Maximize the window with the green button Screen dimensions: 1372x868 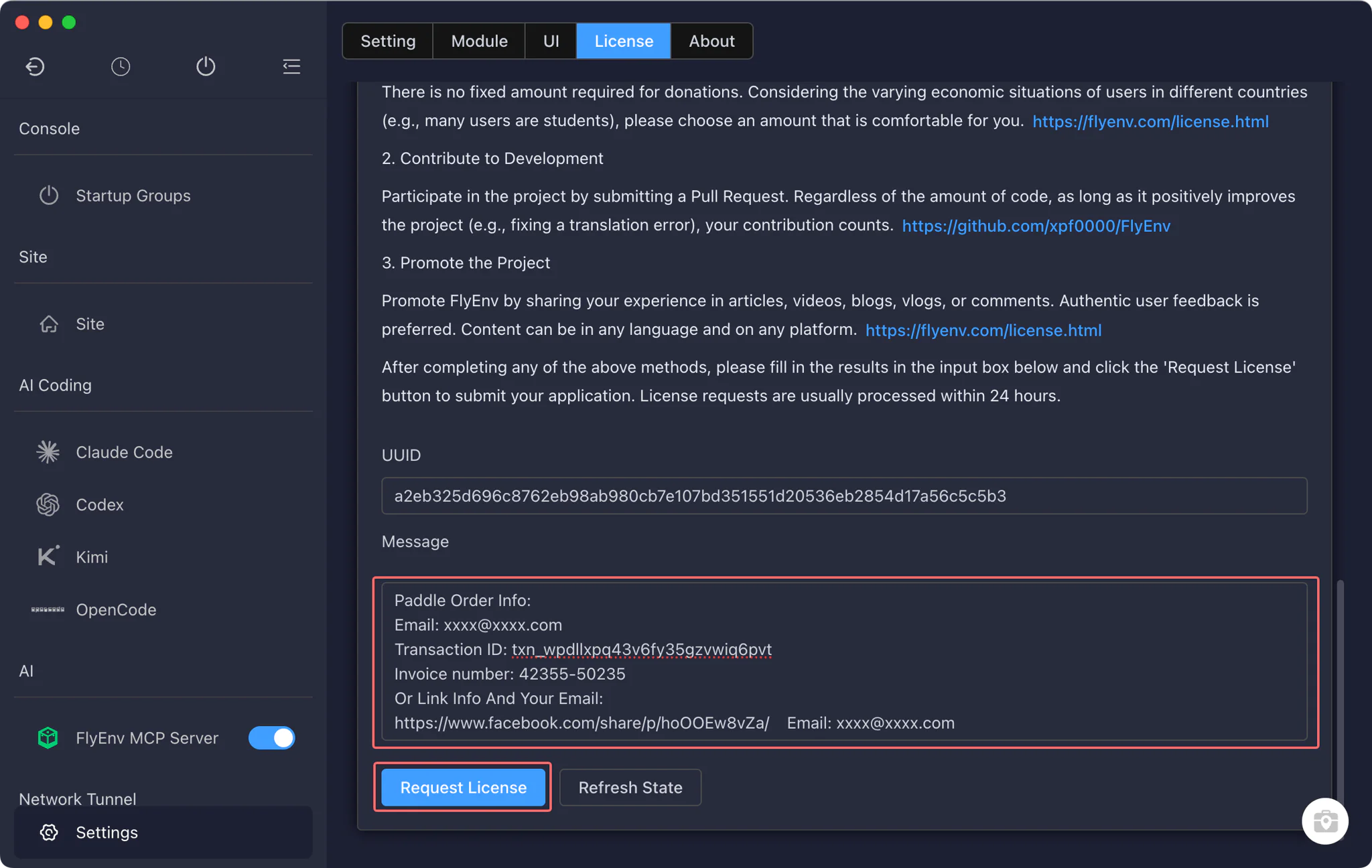coord(69,22)
